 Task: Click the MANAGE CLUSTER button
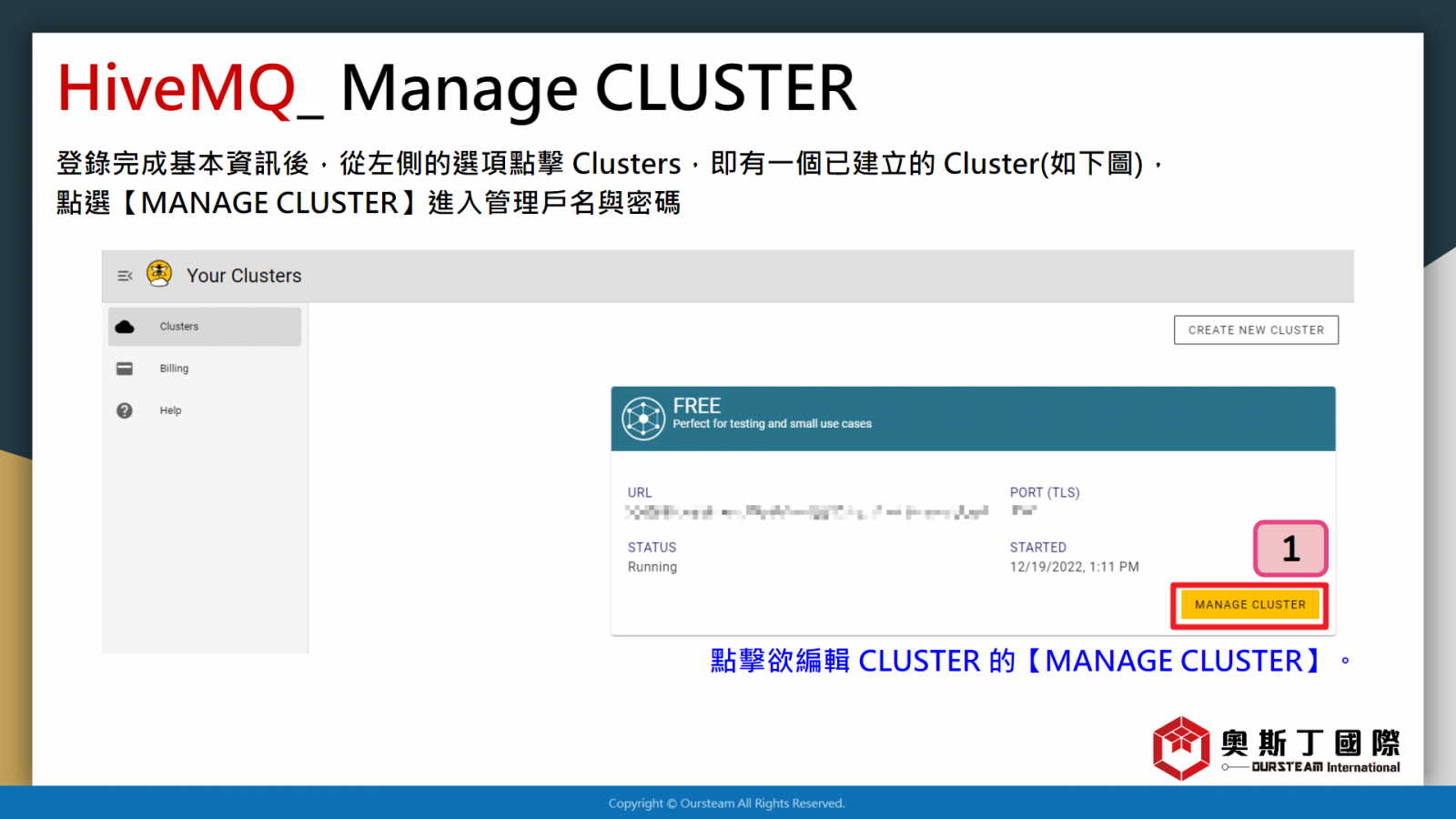tap(1249, 604)
